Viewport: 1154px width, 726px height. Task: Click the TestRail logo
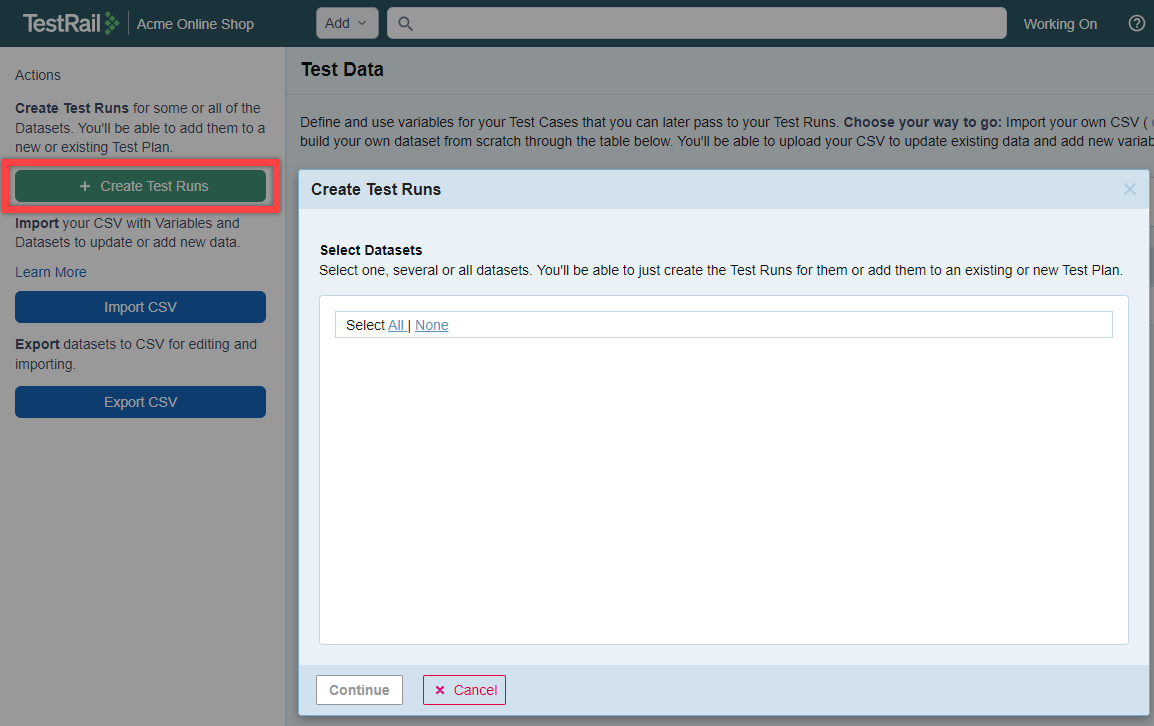click(x=70, y=23)
